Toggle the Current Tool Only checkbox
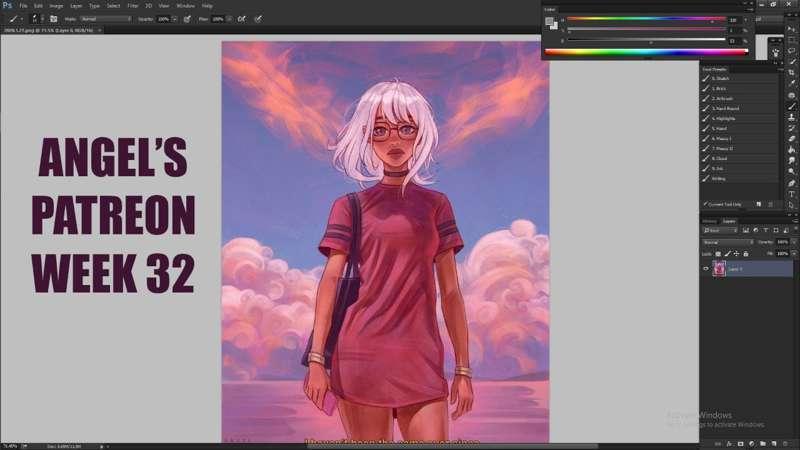 click(706, 204)
